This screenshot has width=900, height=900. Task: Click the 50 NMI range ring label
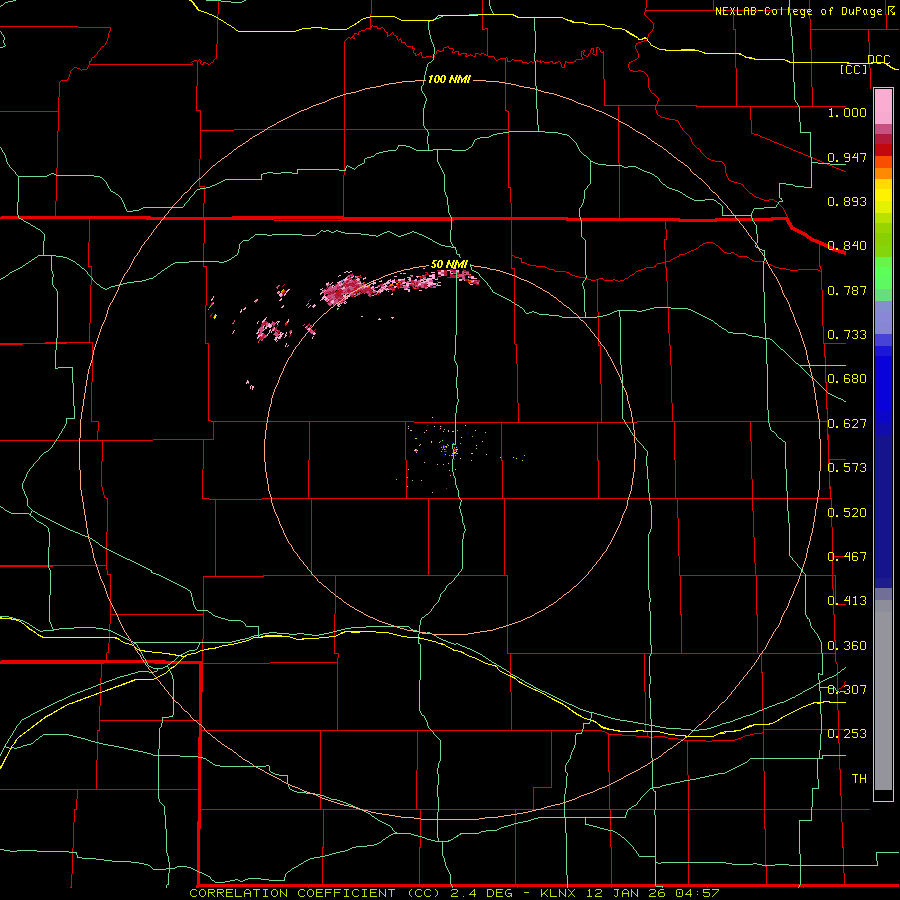point(449,265)
